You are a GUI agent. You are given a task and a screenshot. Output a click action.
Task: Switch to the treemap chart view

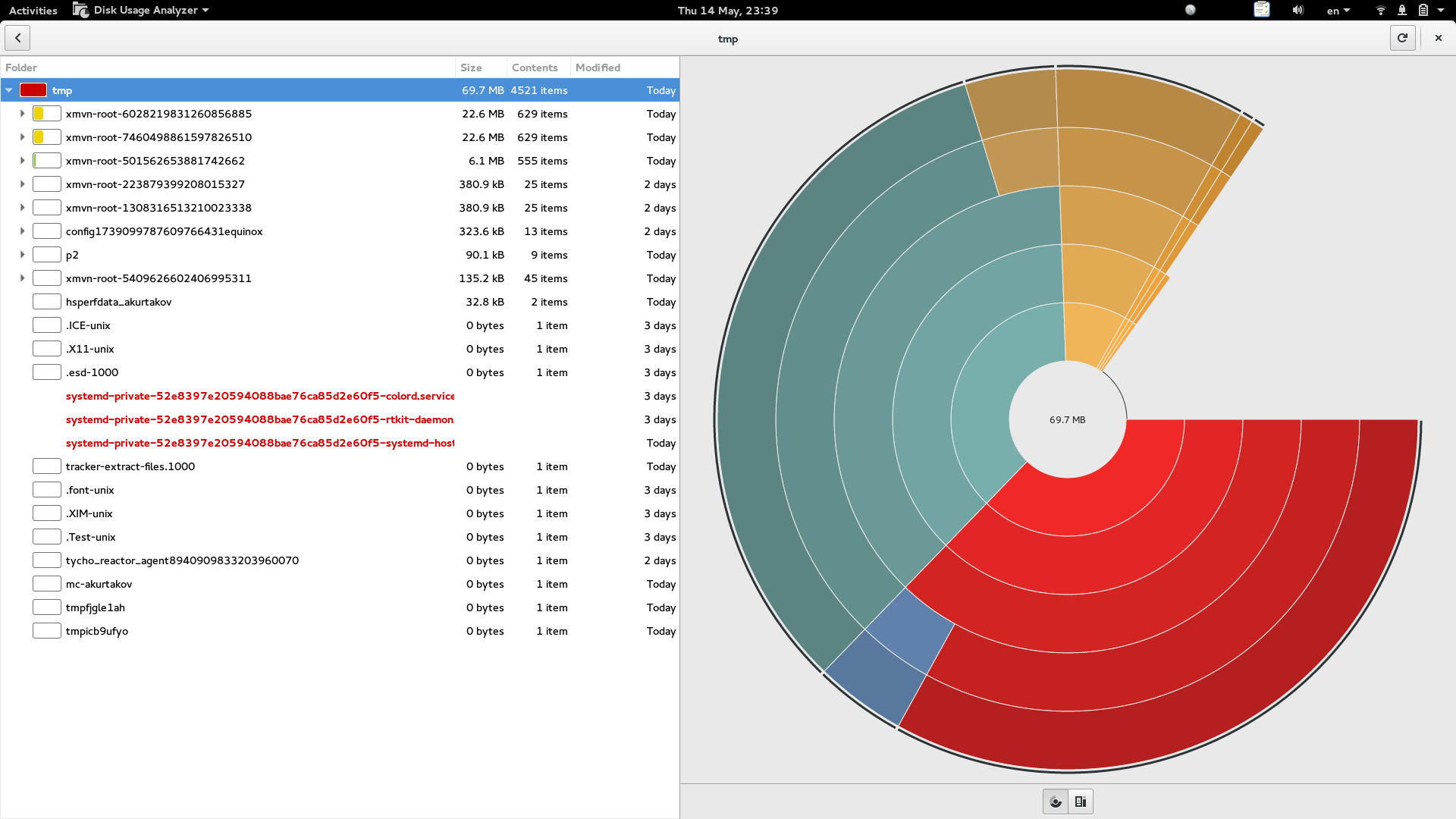coord(1081,802)
